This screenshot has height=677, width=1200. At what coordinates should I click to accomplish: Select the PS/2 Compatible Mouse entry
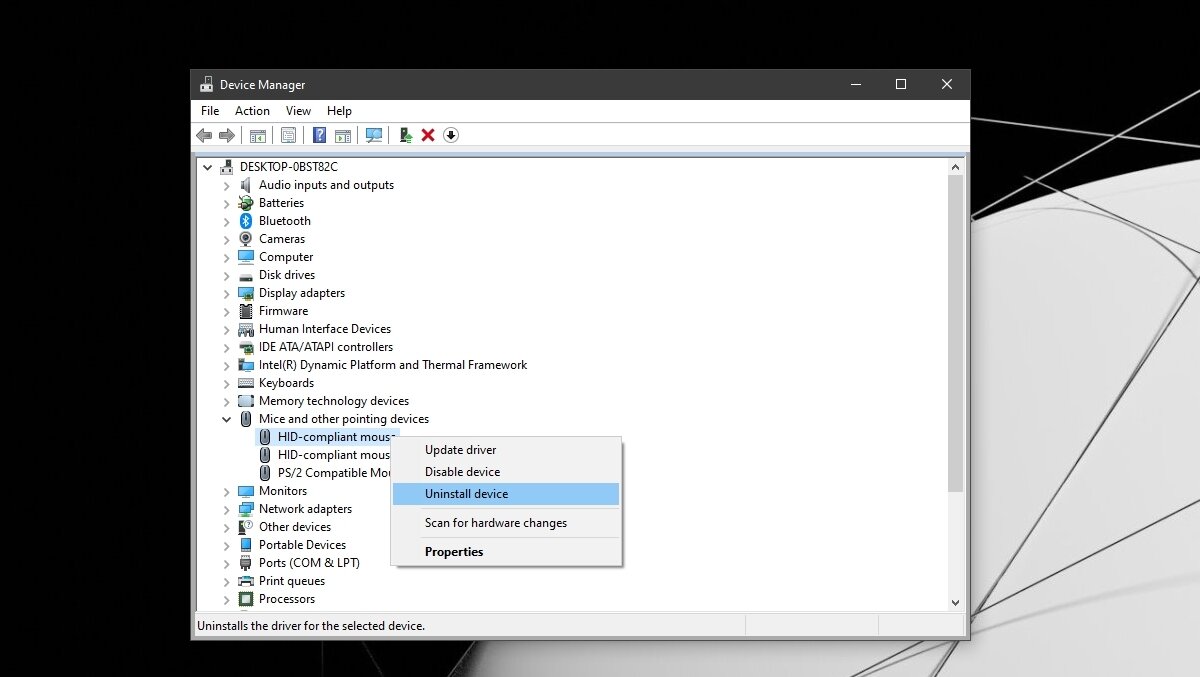pyautogui.click(x=330, y=473)
